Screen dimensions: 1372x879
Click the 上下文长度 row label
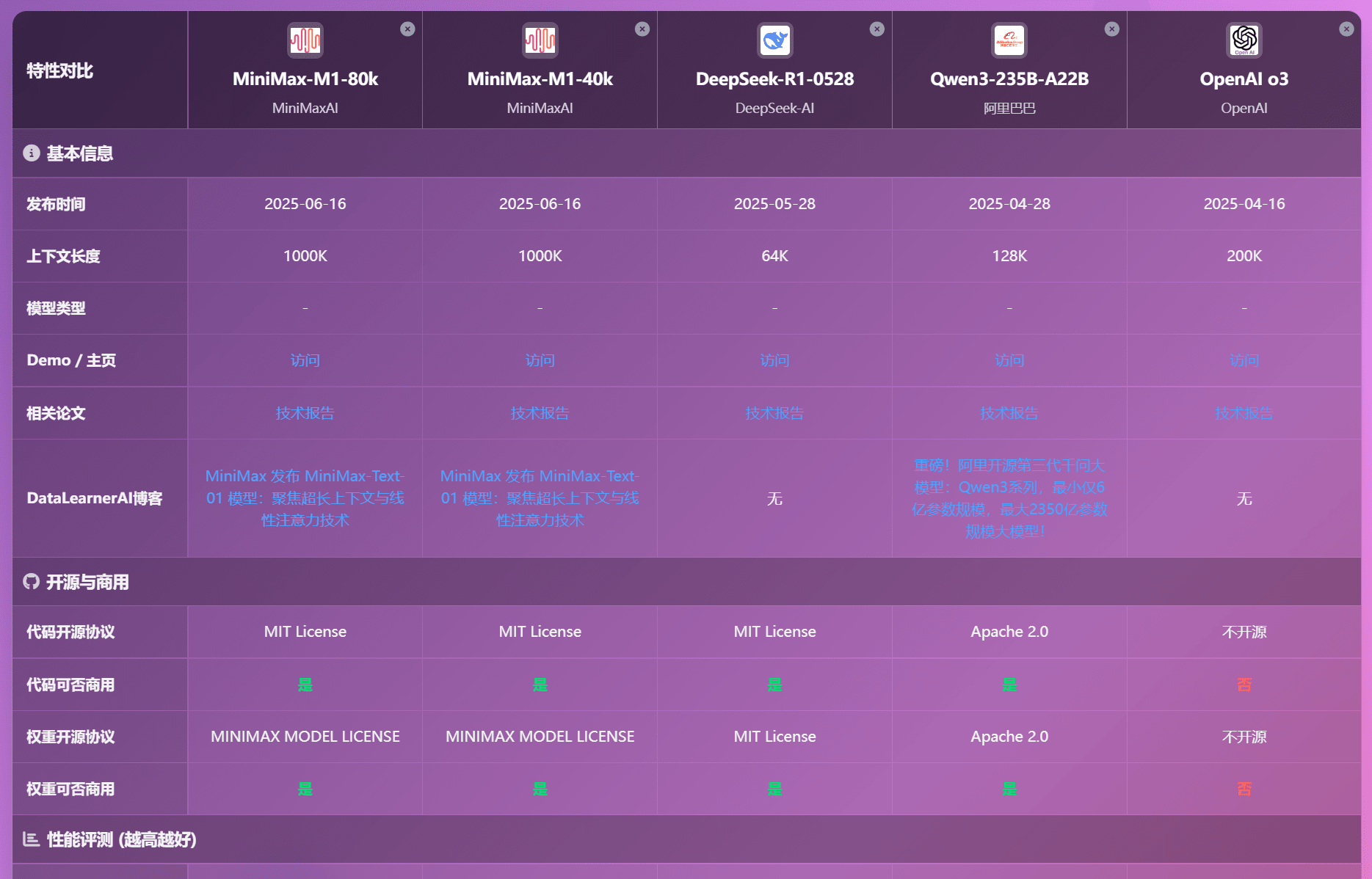coord(63,256)
